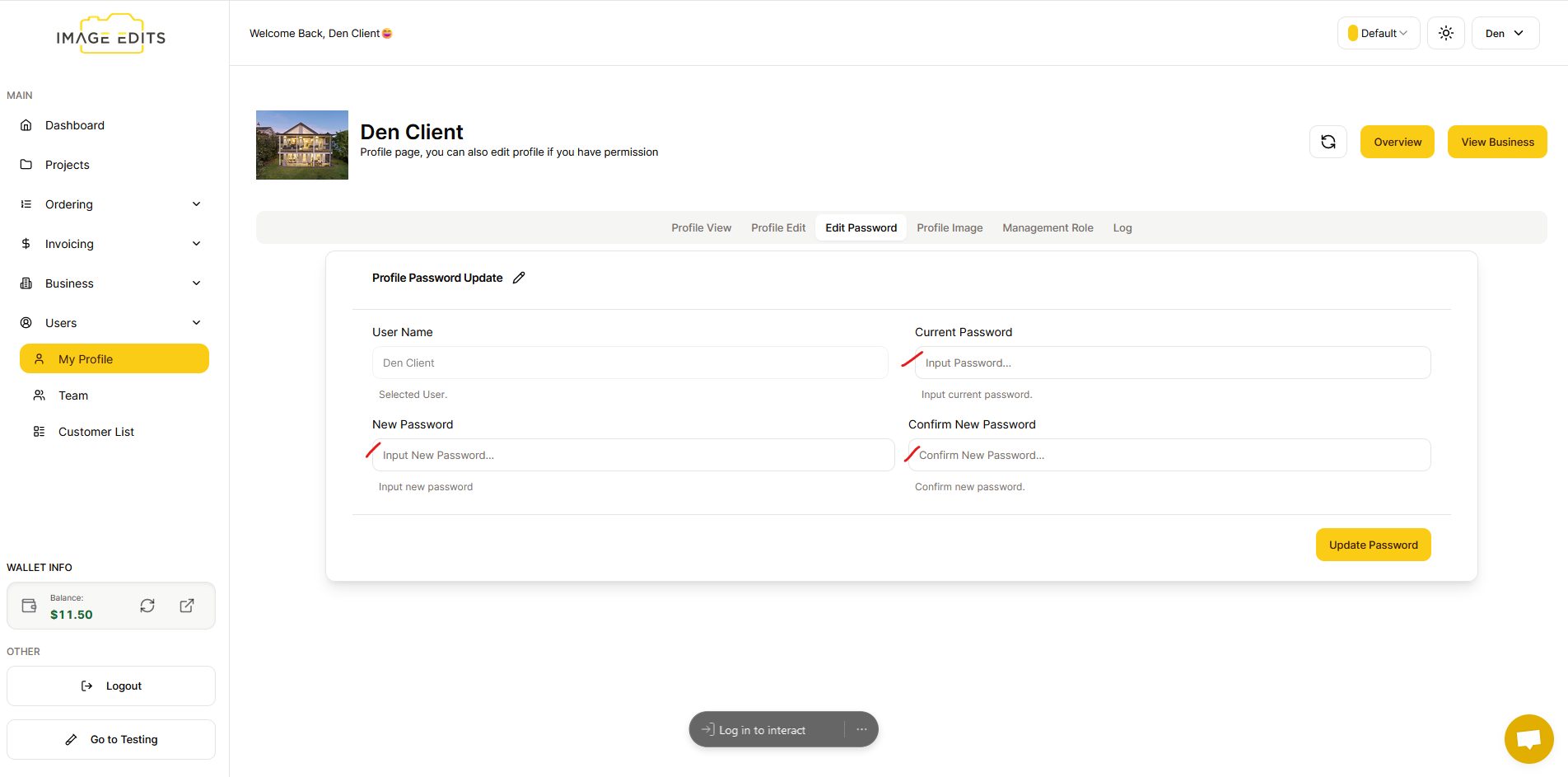Open the chat bubble widget
This screenshot has width=1568, height=777.
click(x=1528, y=738)
